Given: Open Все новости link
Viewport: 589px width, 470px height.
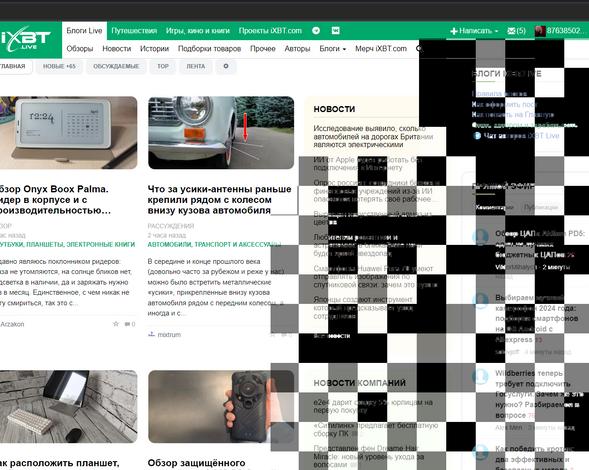Looking at the screenshot, I should (332, 335).
